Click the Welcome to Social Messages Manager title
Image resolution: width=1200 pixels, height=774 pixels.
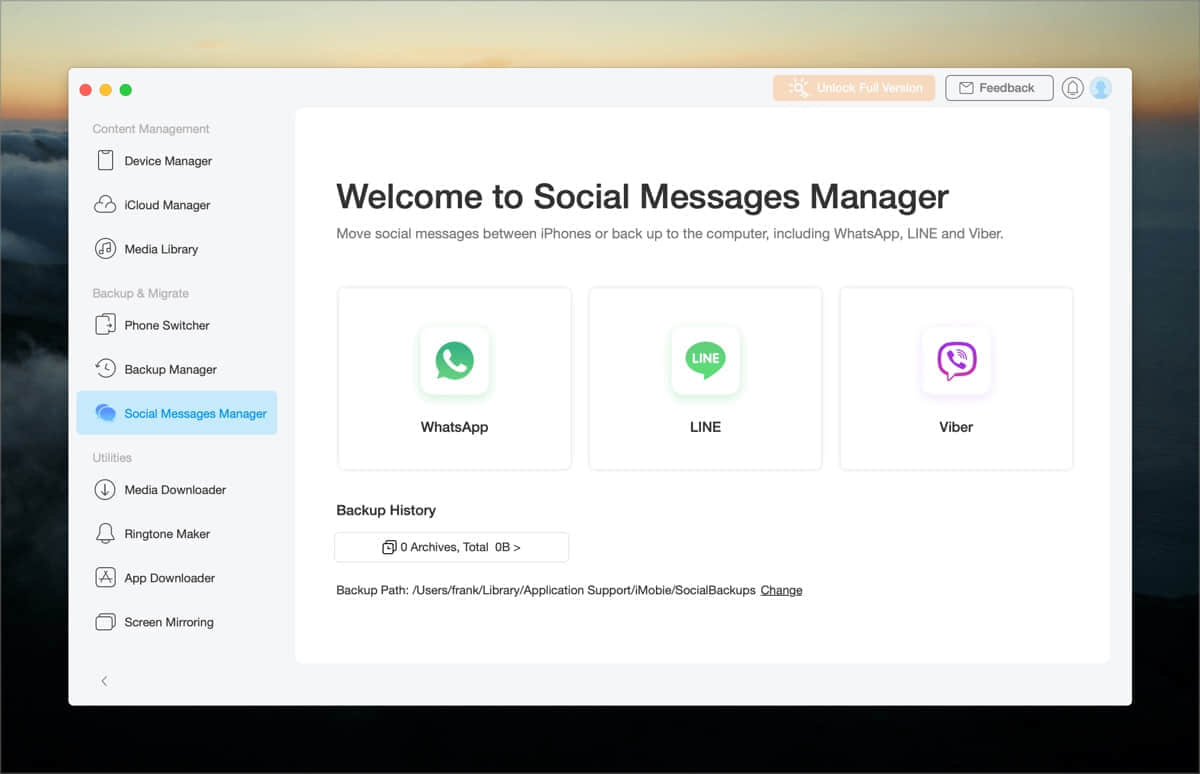point(642,196)
